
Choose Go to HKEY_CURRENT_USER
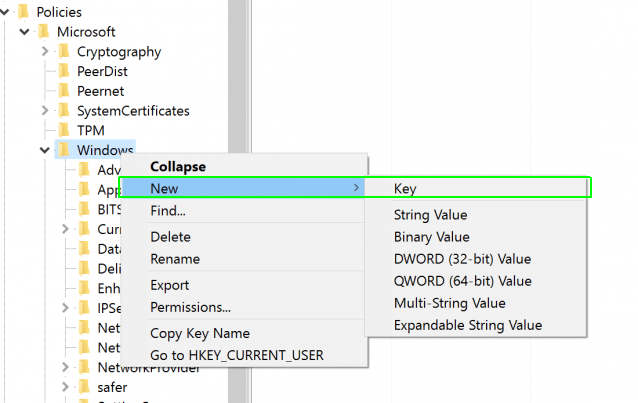[x=236, y=355]
